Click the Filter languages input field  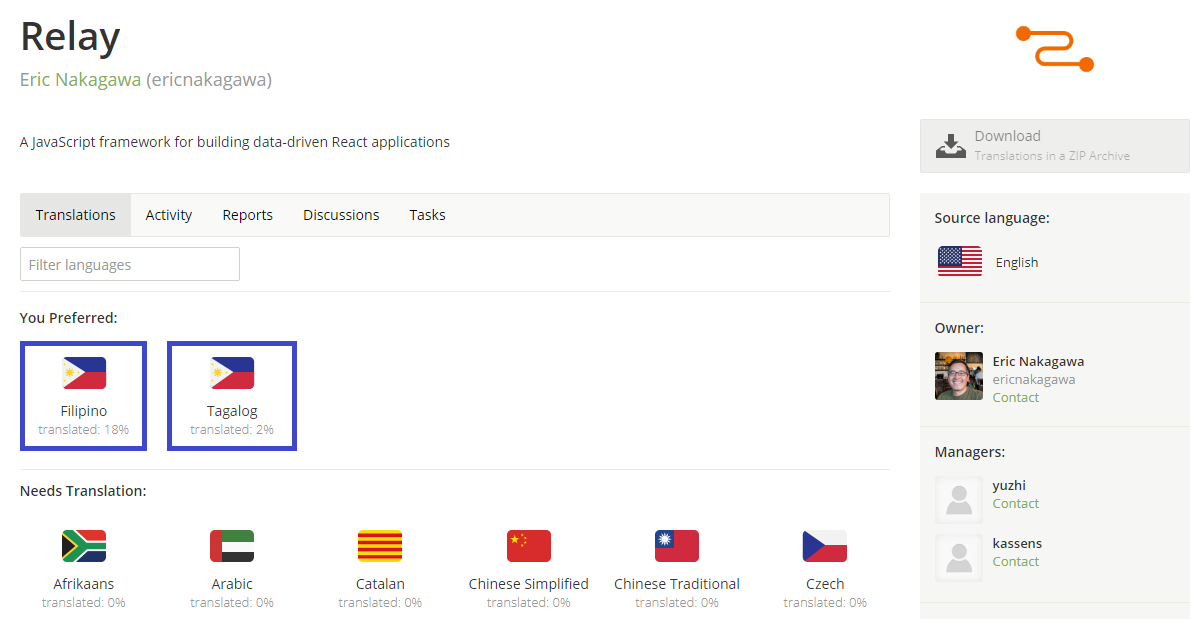130,264
